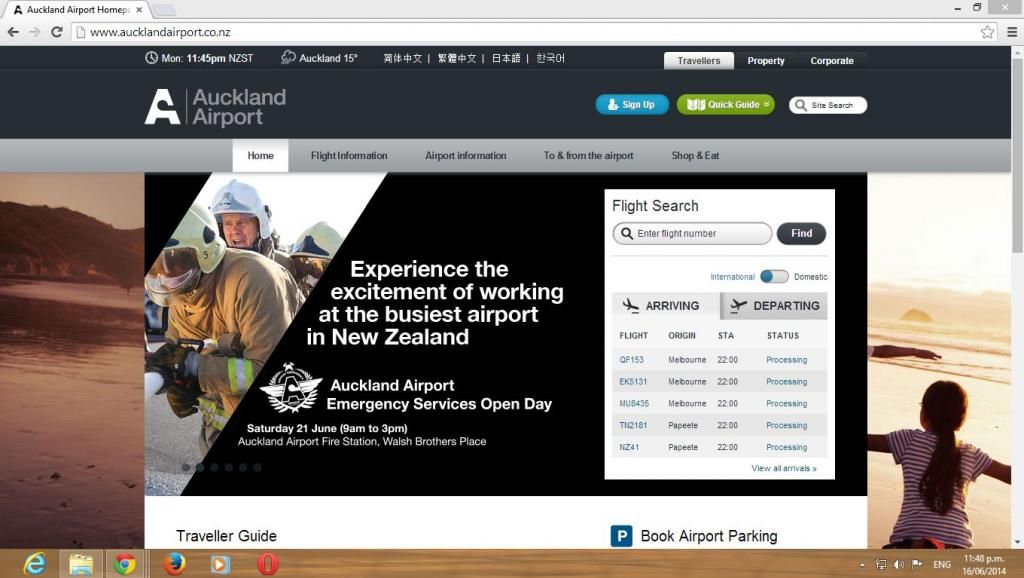Toggle International/Domestic flight switch
The image size is (1024, 578).
(x=774, y=276)
